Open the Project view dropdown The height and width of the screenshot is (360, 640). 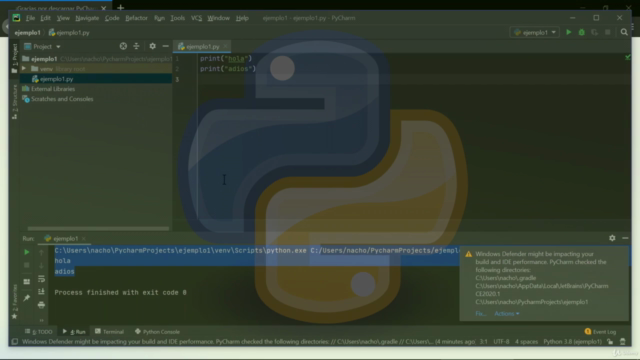[x=42, y=47]
